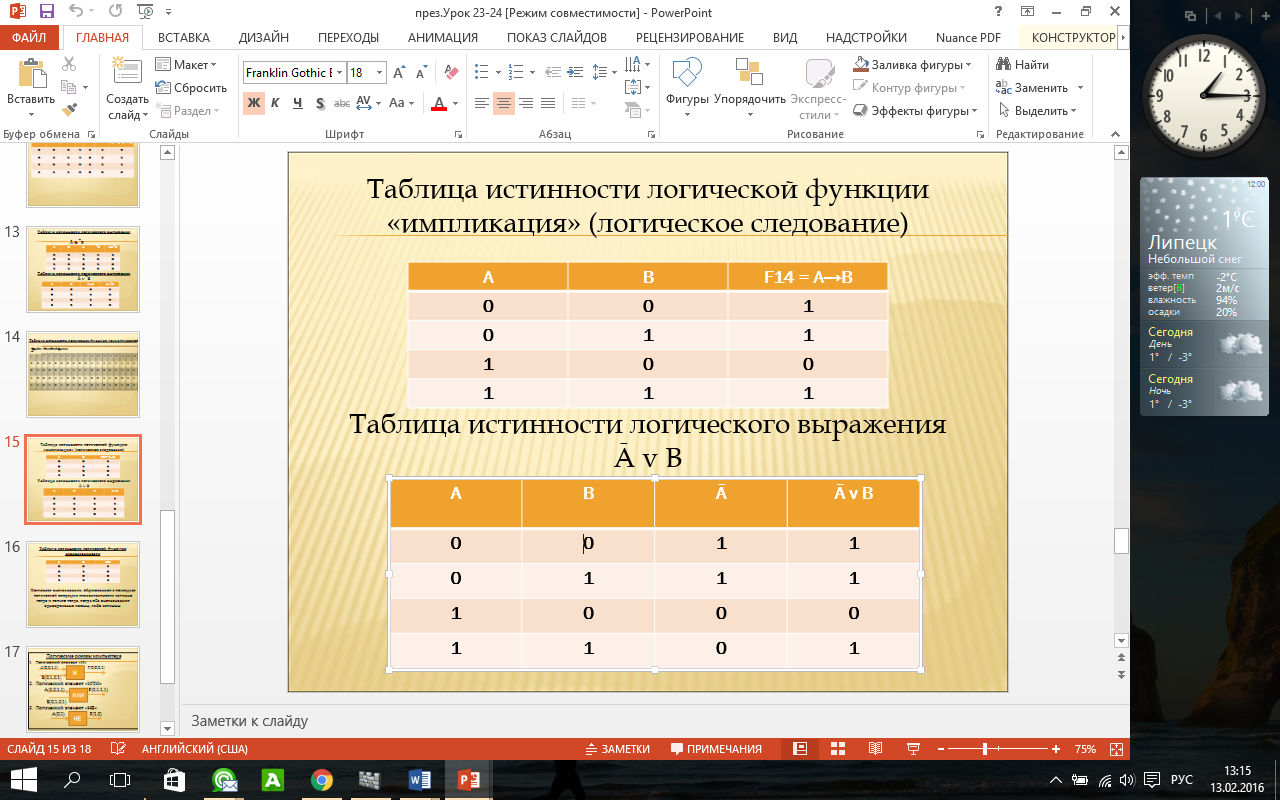Cut selection with the scissors icon
The height and width of the screenshot is (800, 1280).
click(69, 64)
